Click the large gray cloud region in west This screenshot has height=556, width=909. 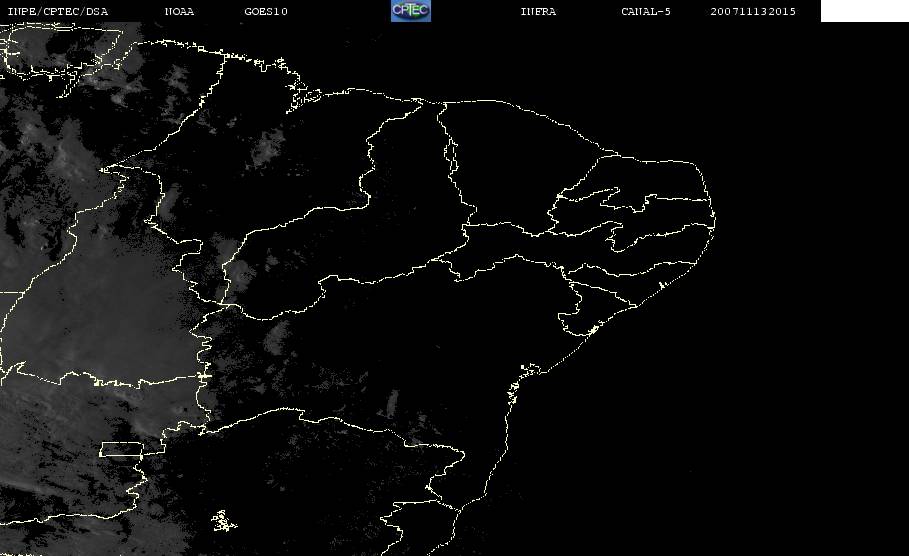tap(100, 320)
